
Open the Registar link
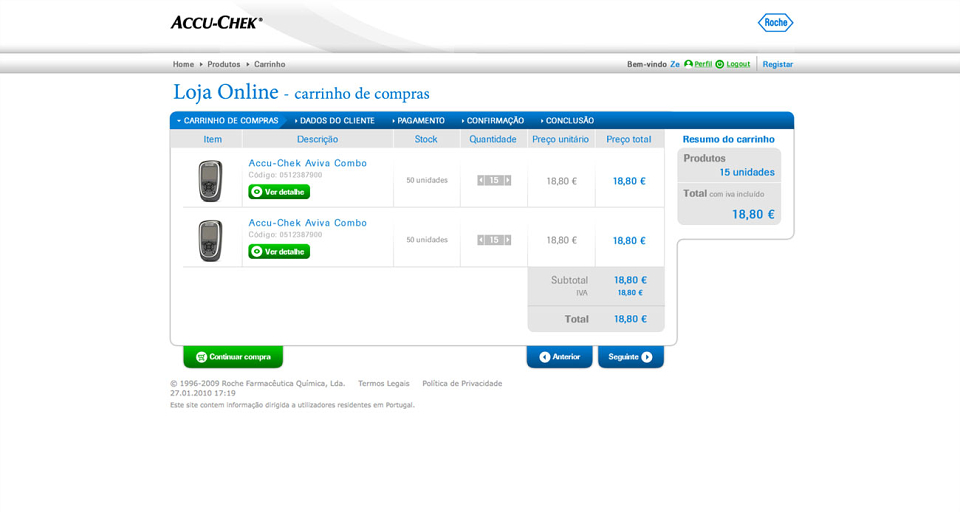point(778,64)
